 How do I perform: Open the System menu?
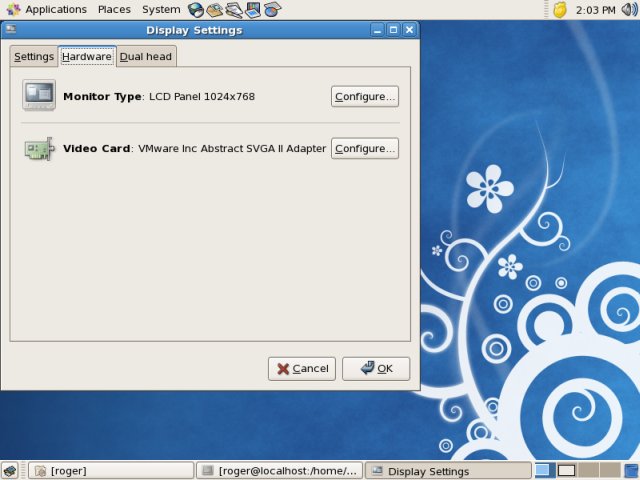coord(161,10)
